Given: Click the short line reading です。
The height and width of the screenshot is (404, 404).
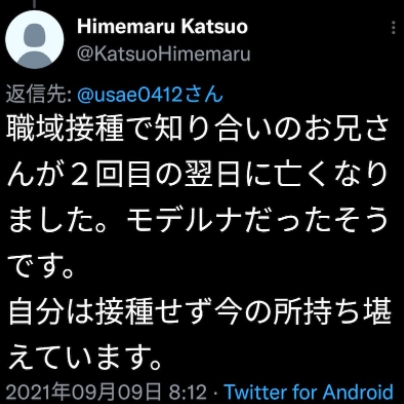Looking at the screenshot, I should pos(41,266).
